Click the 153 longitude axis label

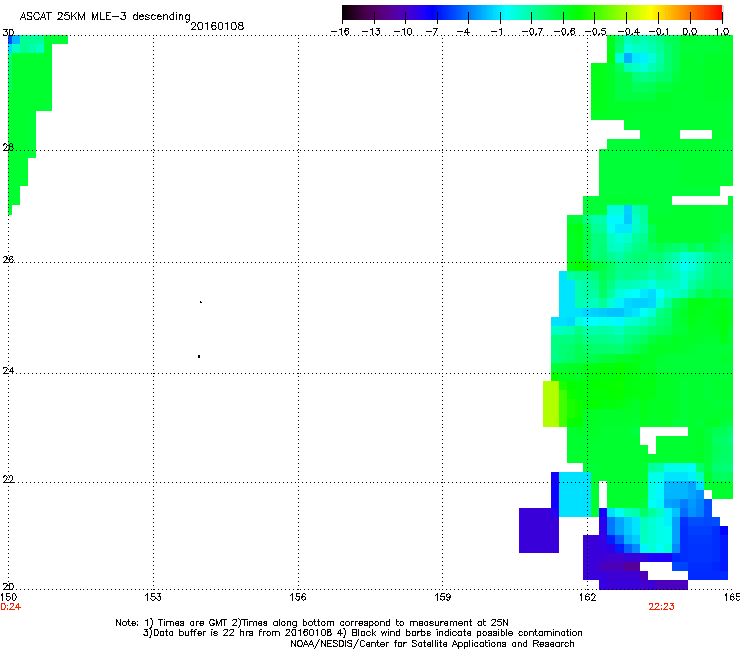tap(153, 597)
